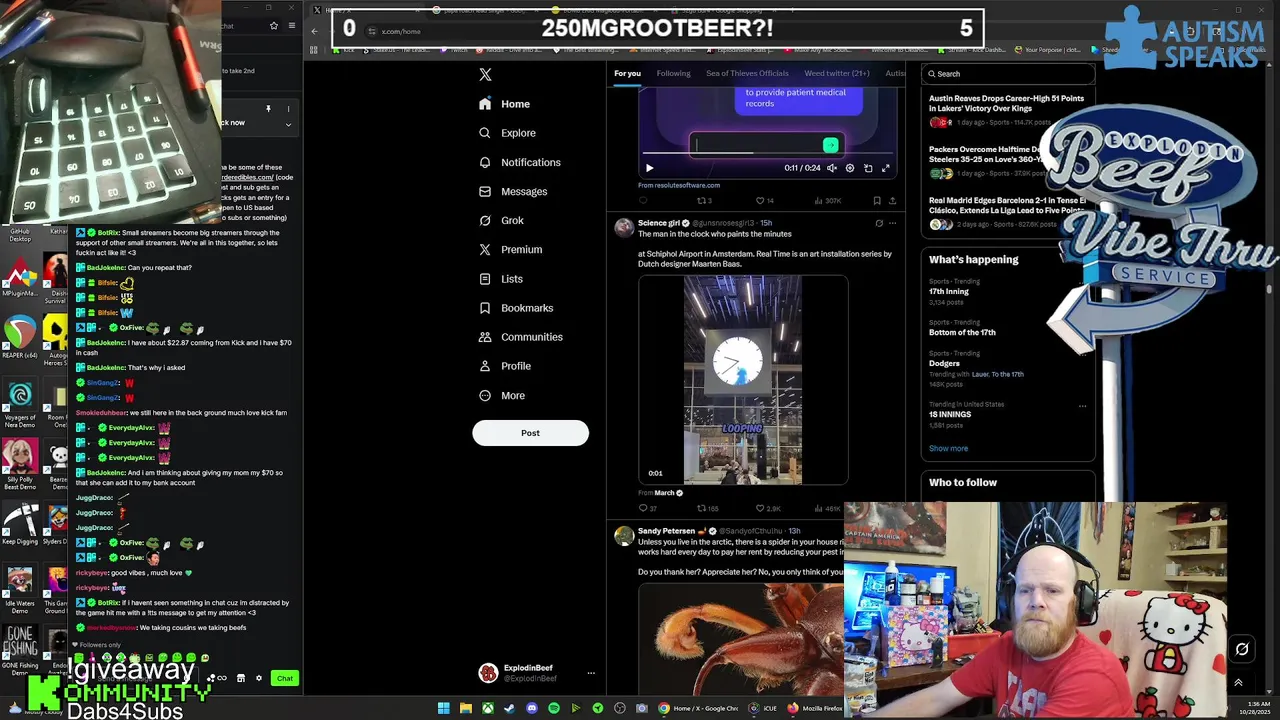Open Real Madrid edges Barcelona news story

click(1006, 212)
